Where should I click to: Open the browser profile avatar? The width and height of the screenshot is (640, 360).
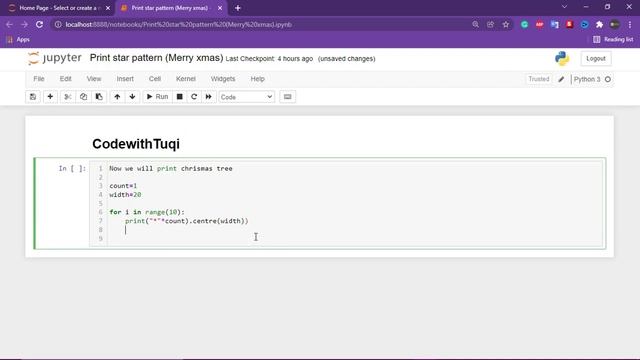click(x=615, y=24)
